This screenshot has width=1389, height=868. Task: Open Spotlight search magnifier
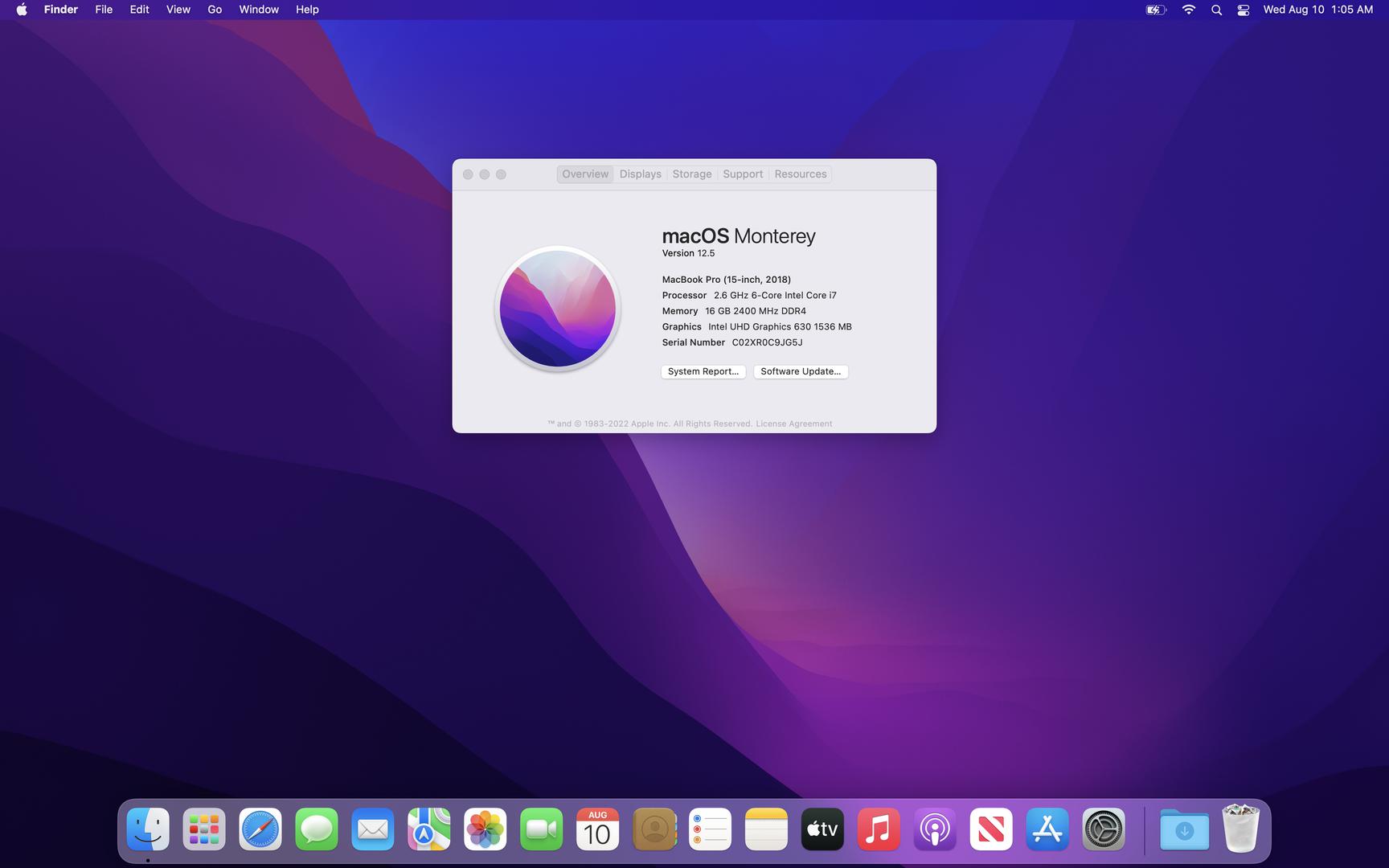[1216, 10]
